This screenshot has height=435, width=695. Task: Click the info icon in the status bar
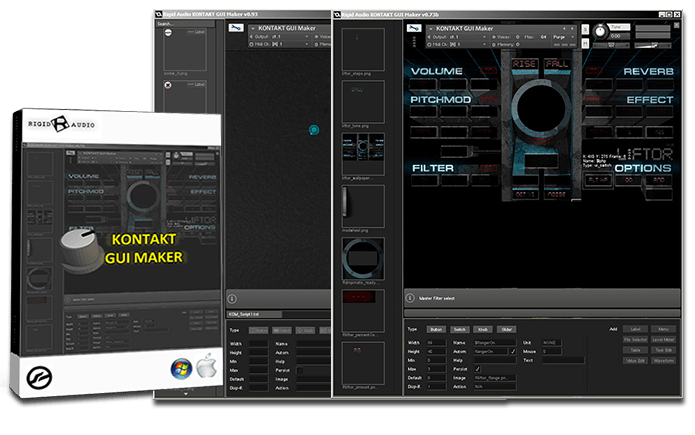coord(408,298)
